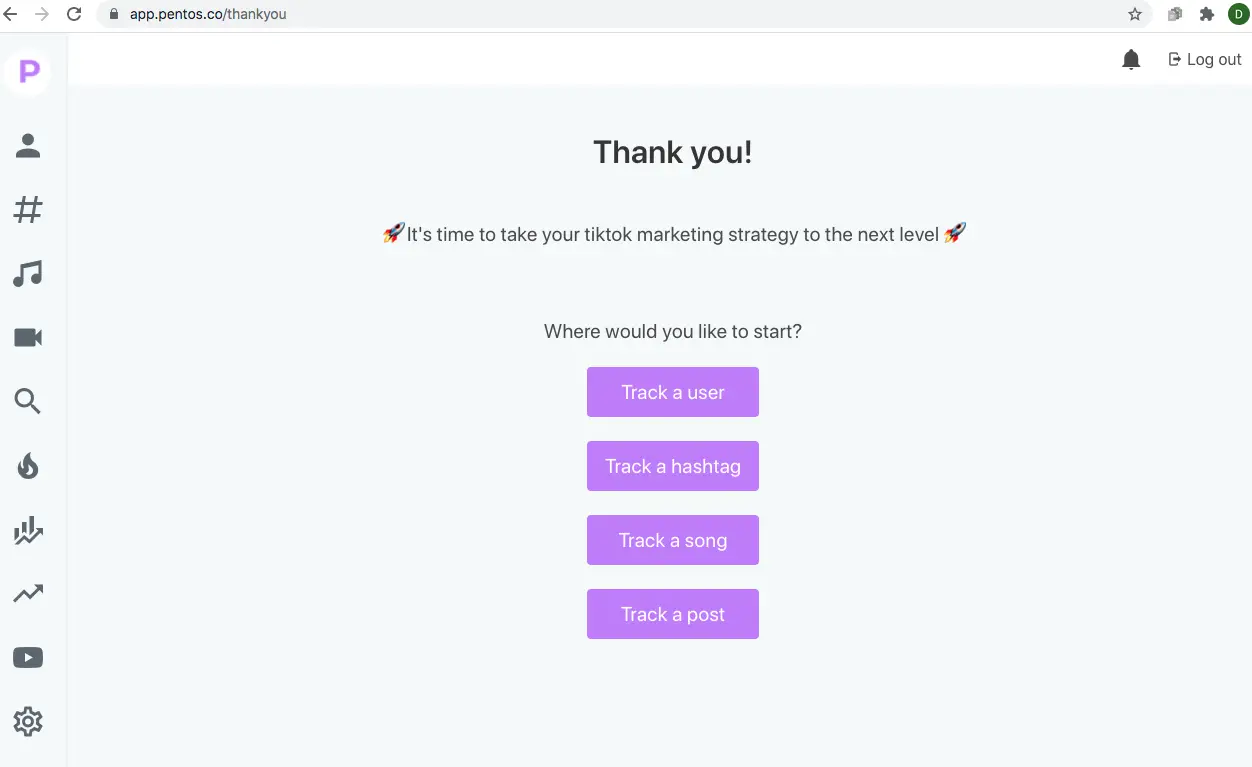The height and width of the screenshot is (767, 1252).
Task: Open videos section camera icon
Action: click(x=28, y=338)
